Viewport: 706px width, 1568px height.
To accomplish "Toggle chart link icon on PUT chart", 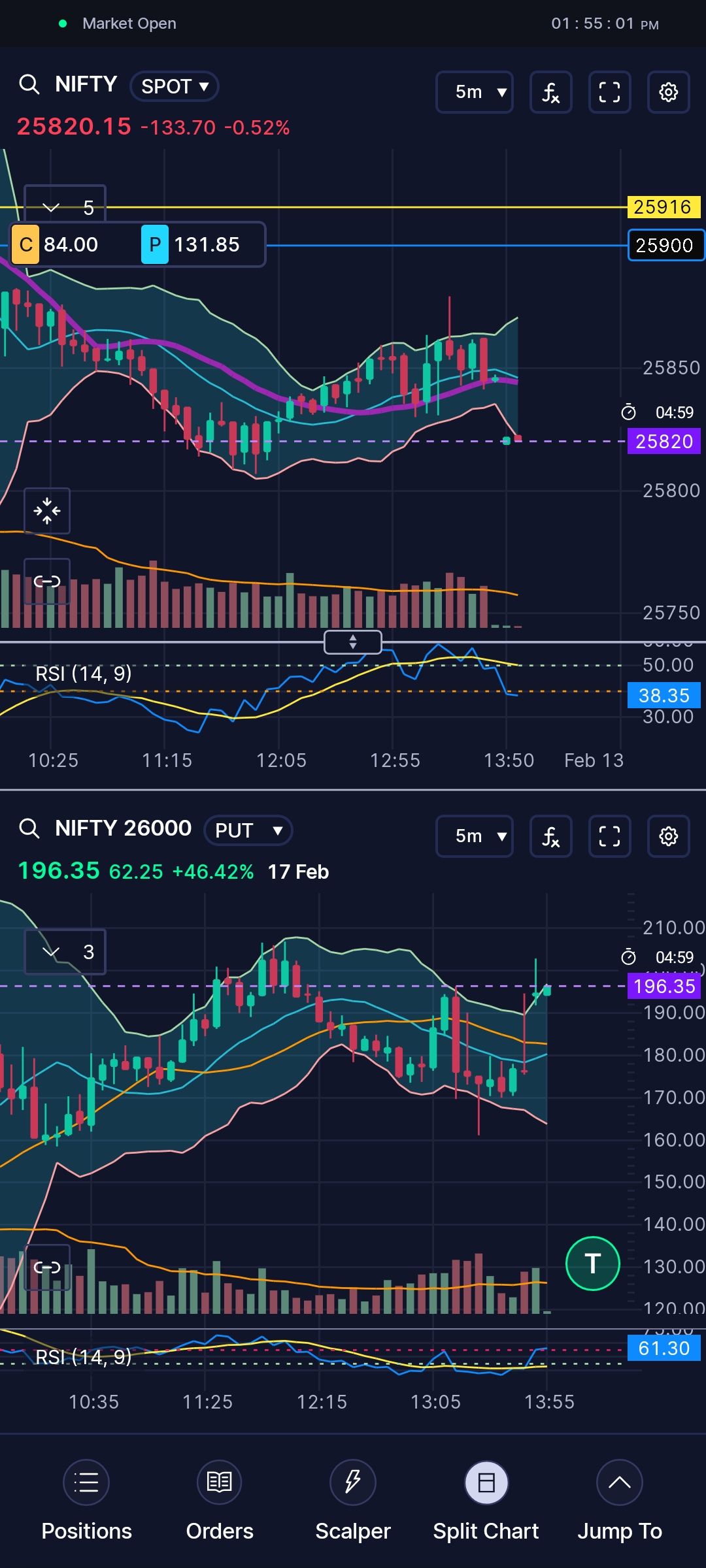I will 47,1267.
